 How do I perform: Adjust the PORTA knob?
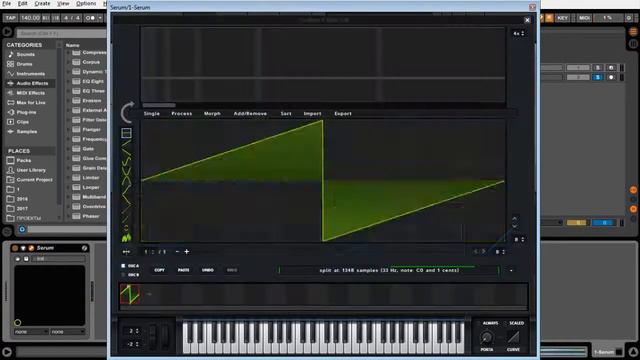[x=486, y=337]
